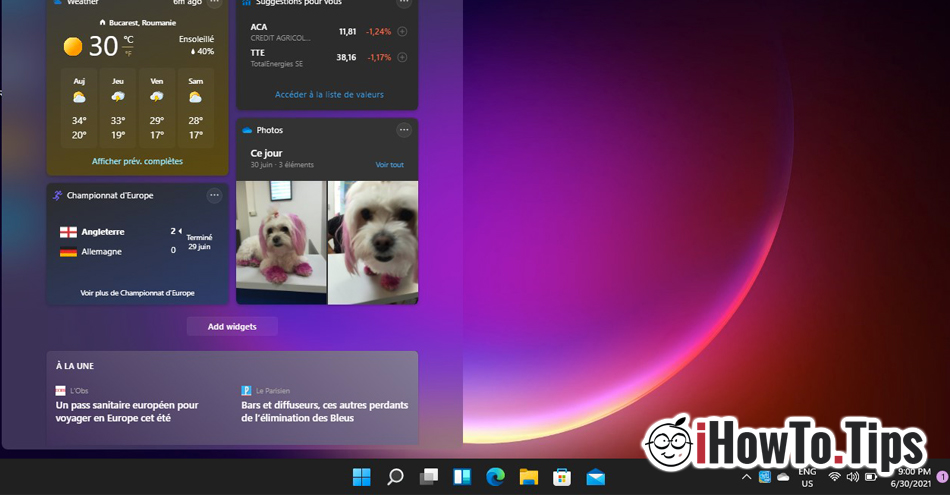Click Championnat d'Europe widget title
The height and width of the screenshot is (495, 950).
(x=110, y=196)
